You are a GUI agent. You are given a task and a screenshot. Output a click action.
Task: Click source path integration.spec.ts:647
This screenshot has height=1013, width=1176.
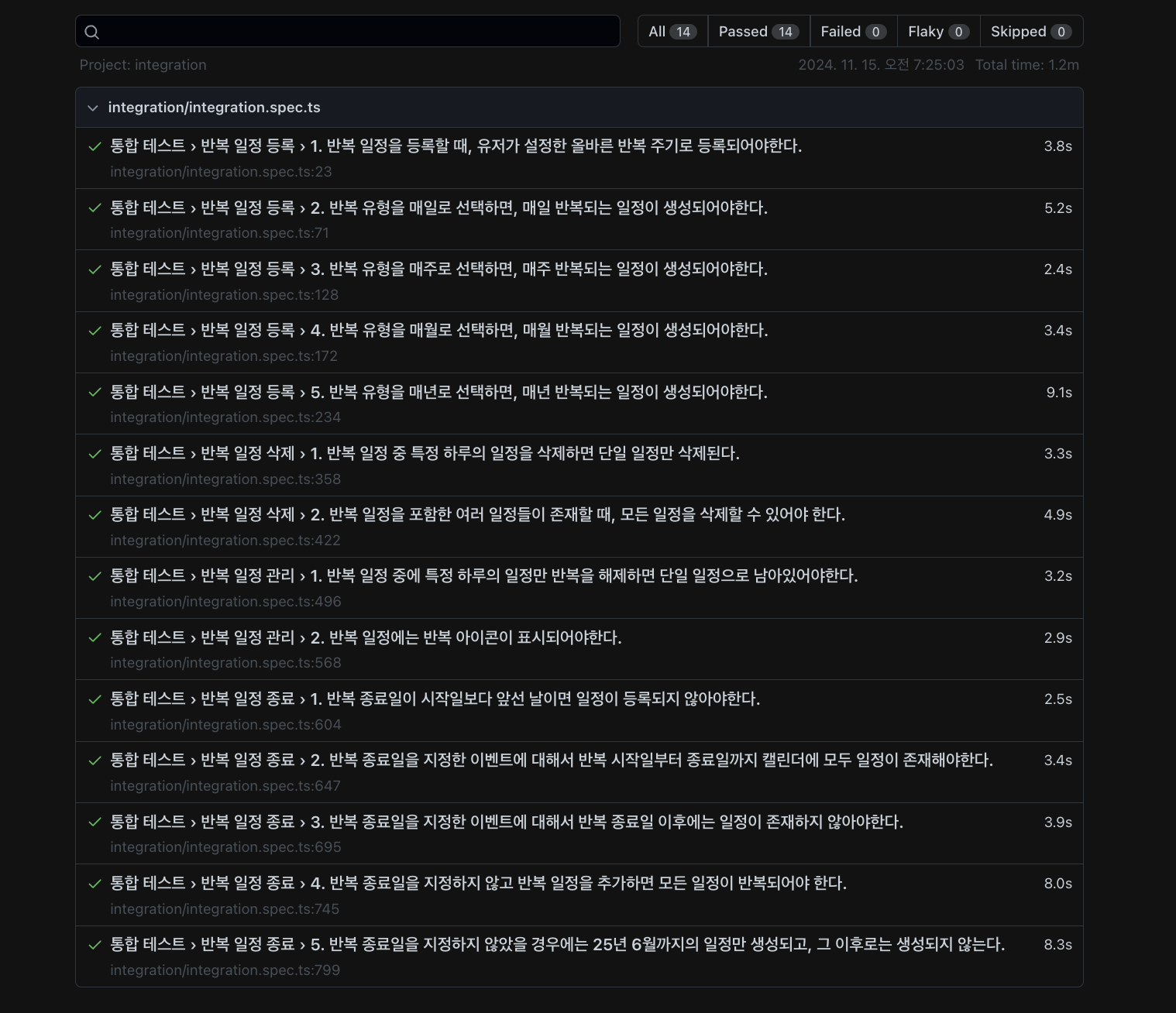click(x=225, y=786)
